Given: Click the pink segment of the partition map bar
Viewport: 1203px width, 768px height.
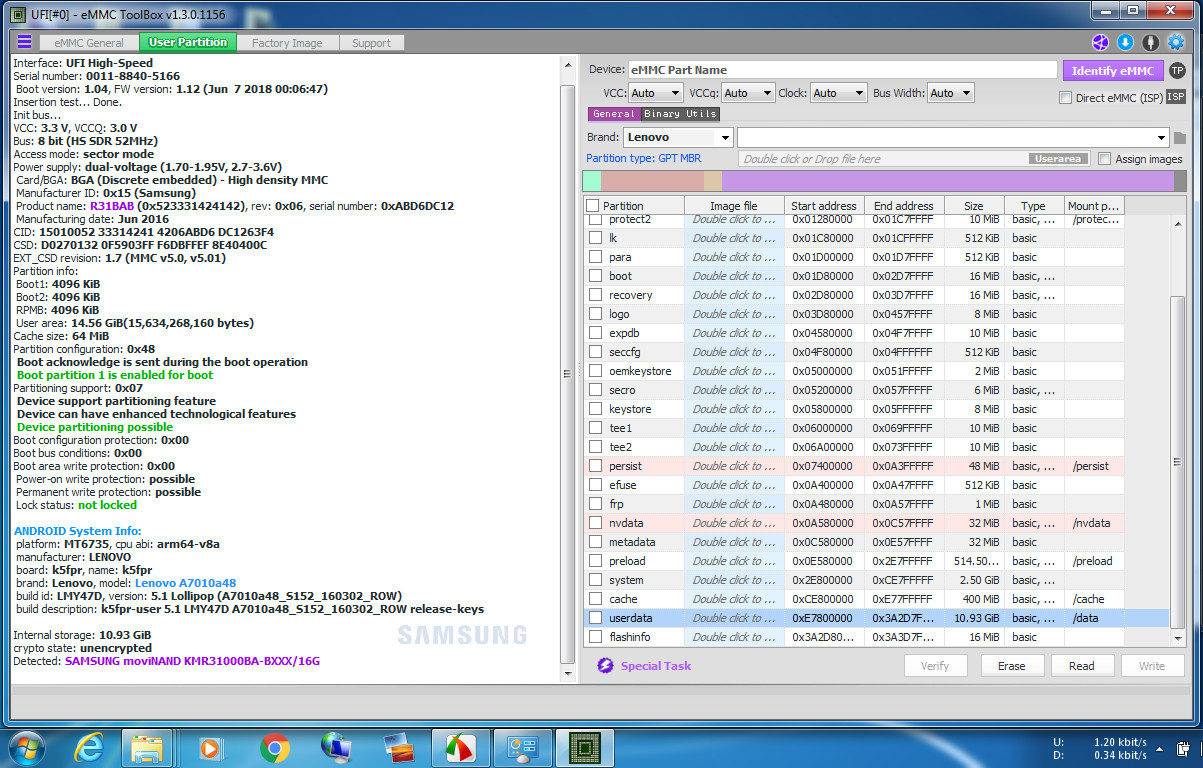Looking at the screenshot, I should click(x=652, y=181).
